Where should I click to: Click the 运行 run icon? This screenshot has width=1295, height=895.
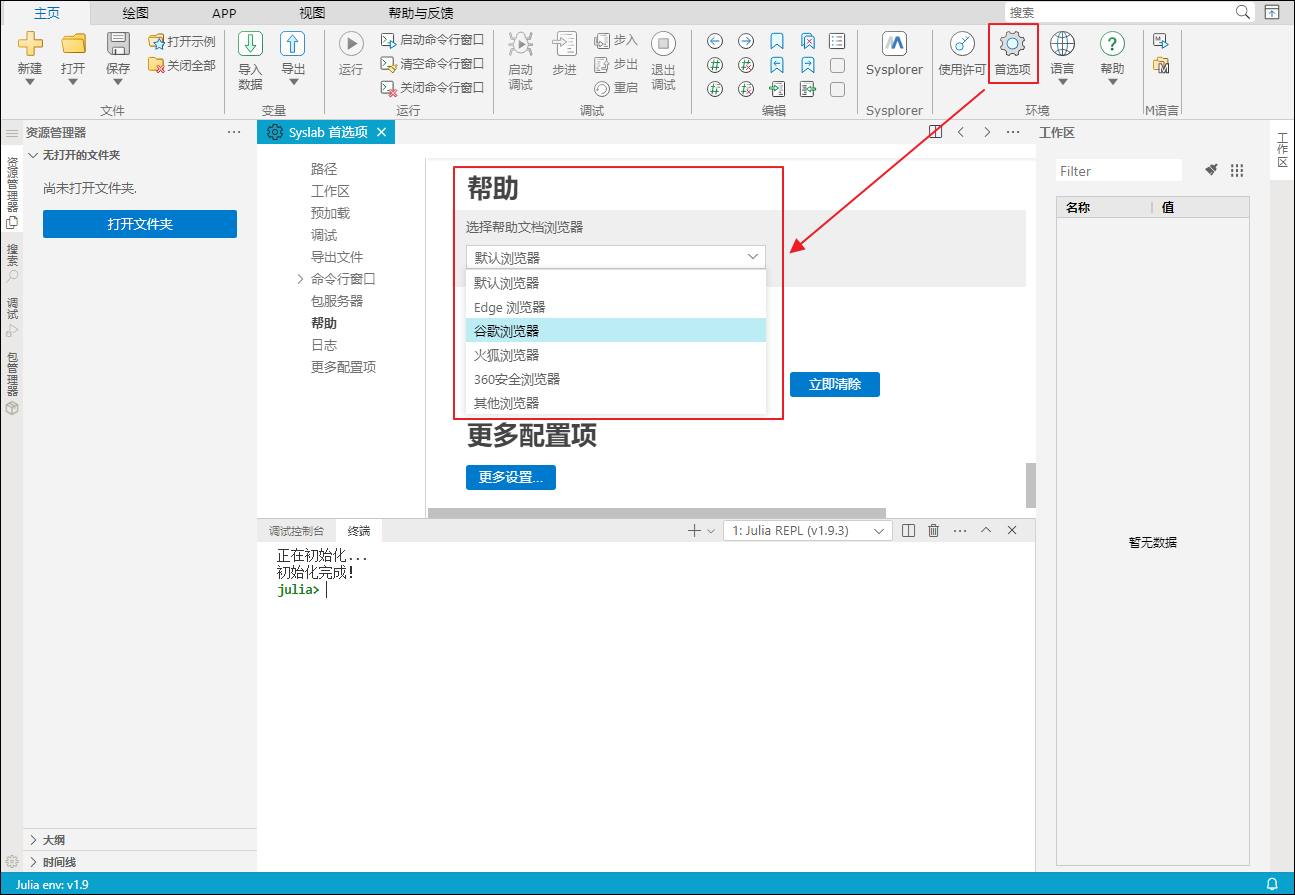[x=351, y=45]
